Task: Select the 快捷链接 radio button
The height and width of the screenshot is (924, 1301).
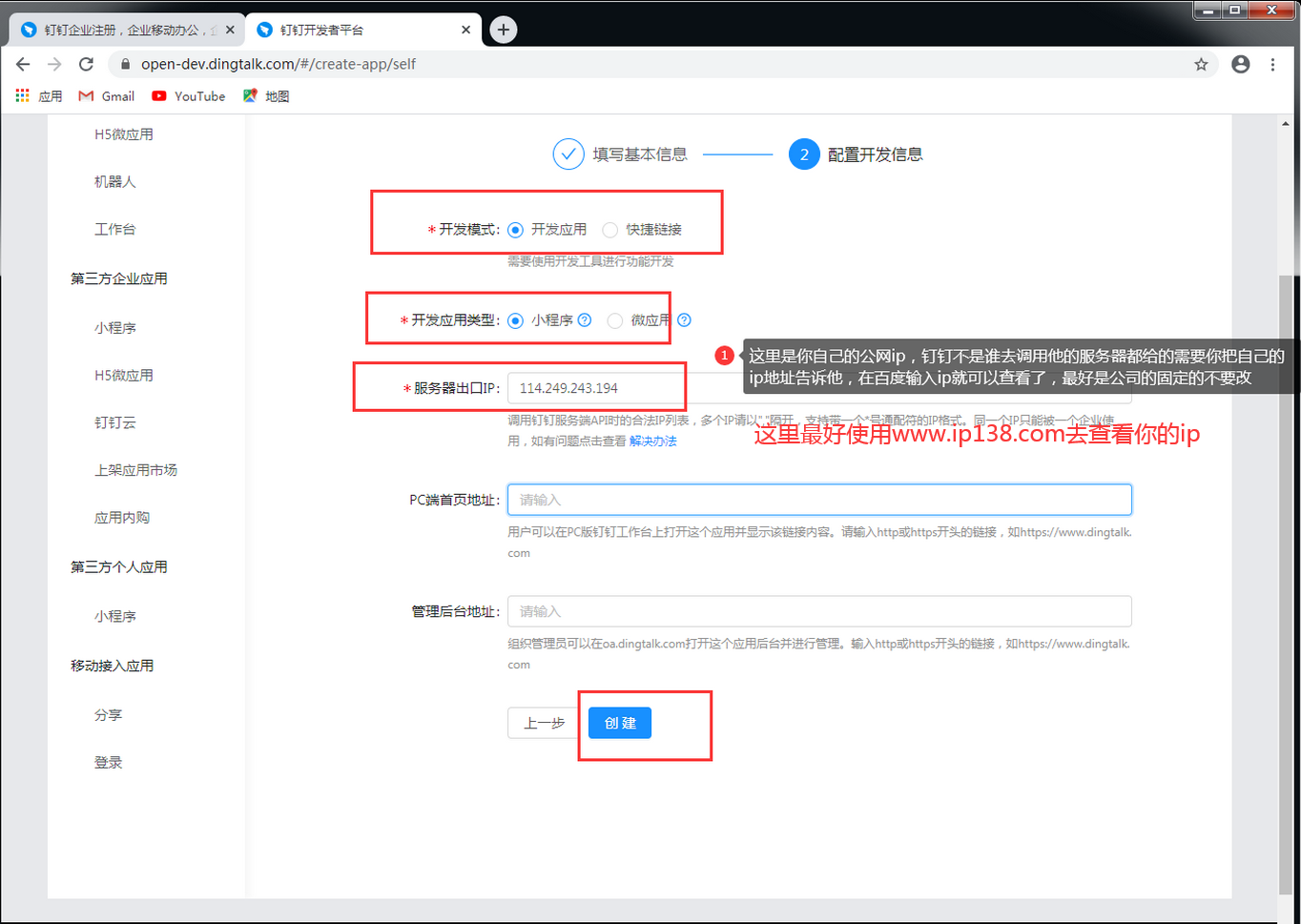Action: (x=609, y=230)
